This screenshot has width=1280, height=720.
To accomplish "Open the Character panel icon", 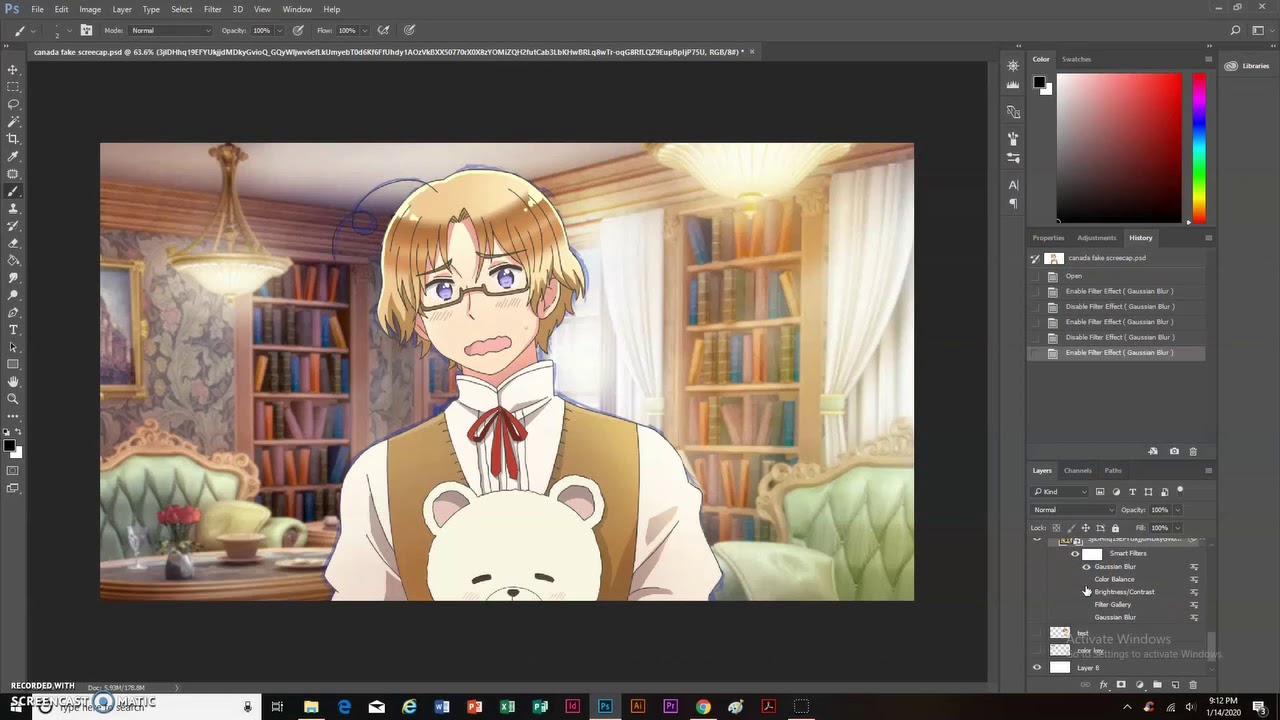I will tap(1013, 185).
